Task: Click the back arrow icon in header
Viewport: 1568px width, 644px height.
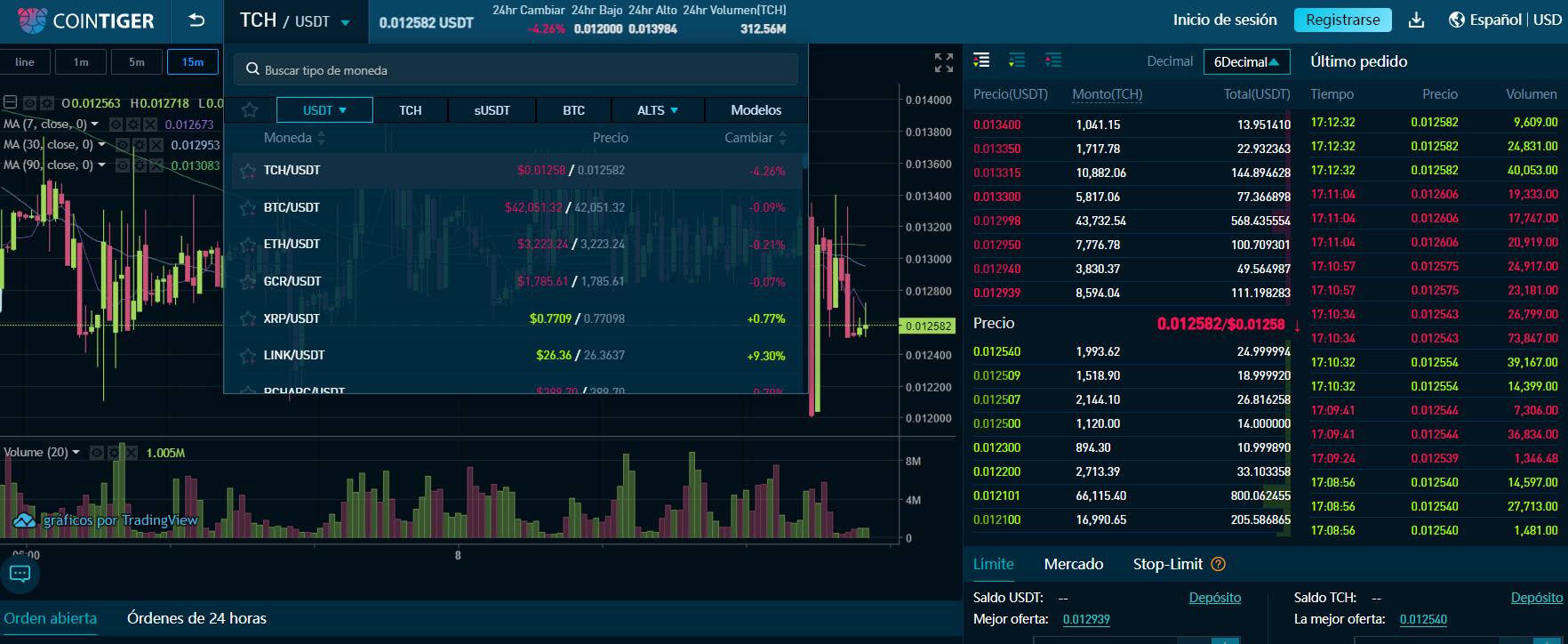Action: [x=196, y=20]
